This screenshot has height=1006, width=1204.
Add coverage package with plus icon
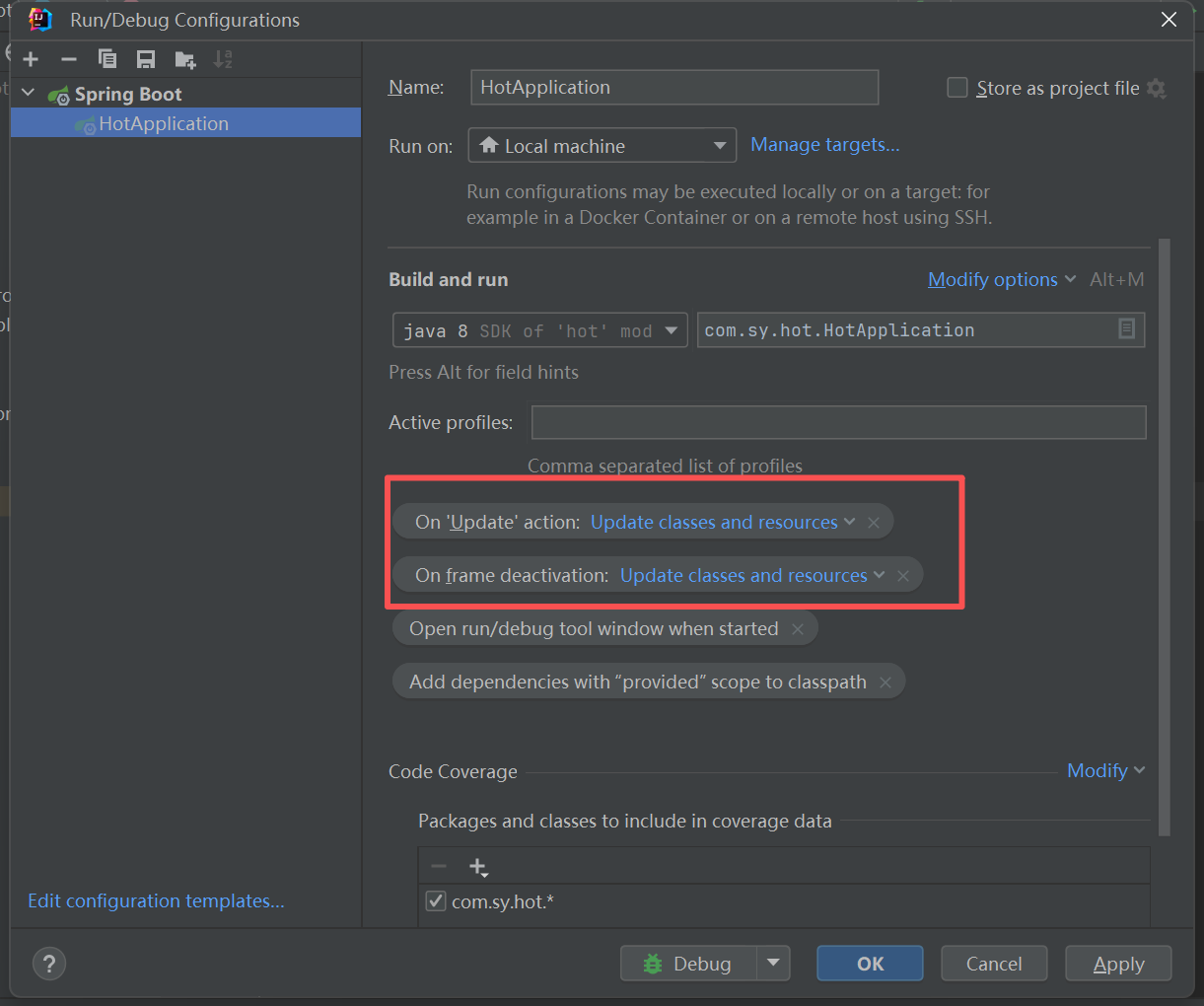(x=478, y=867)
